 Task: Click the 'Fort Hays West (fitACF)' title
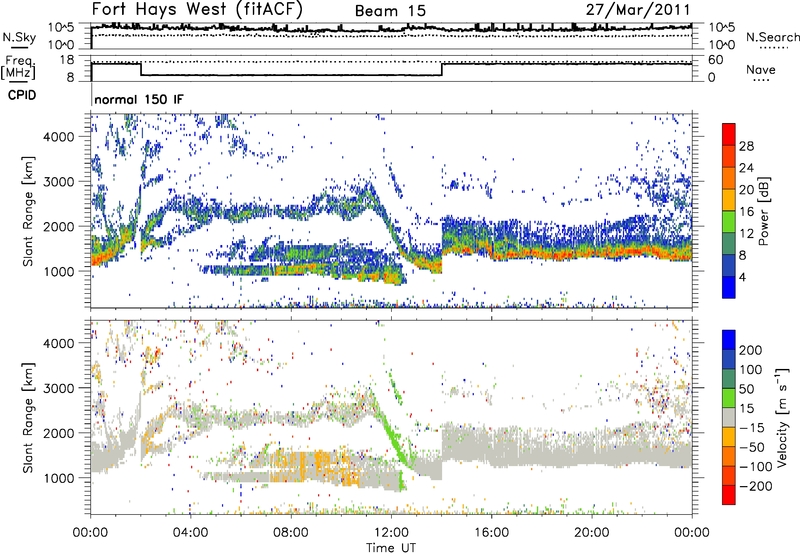[x=197, y=9]
